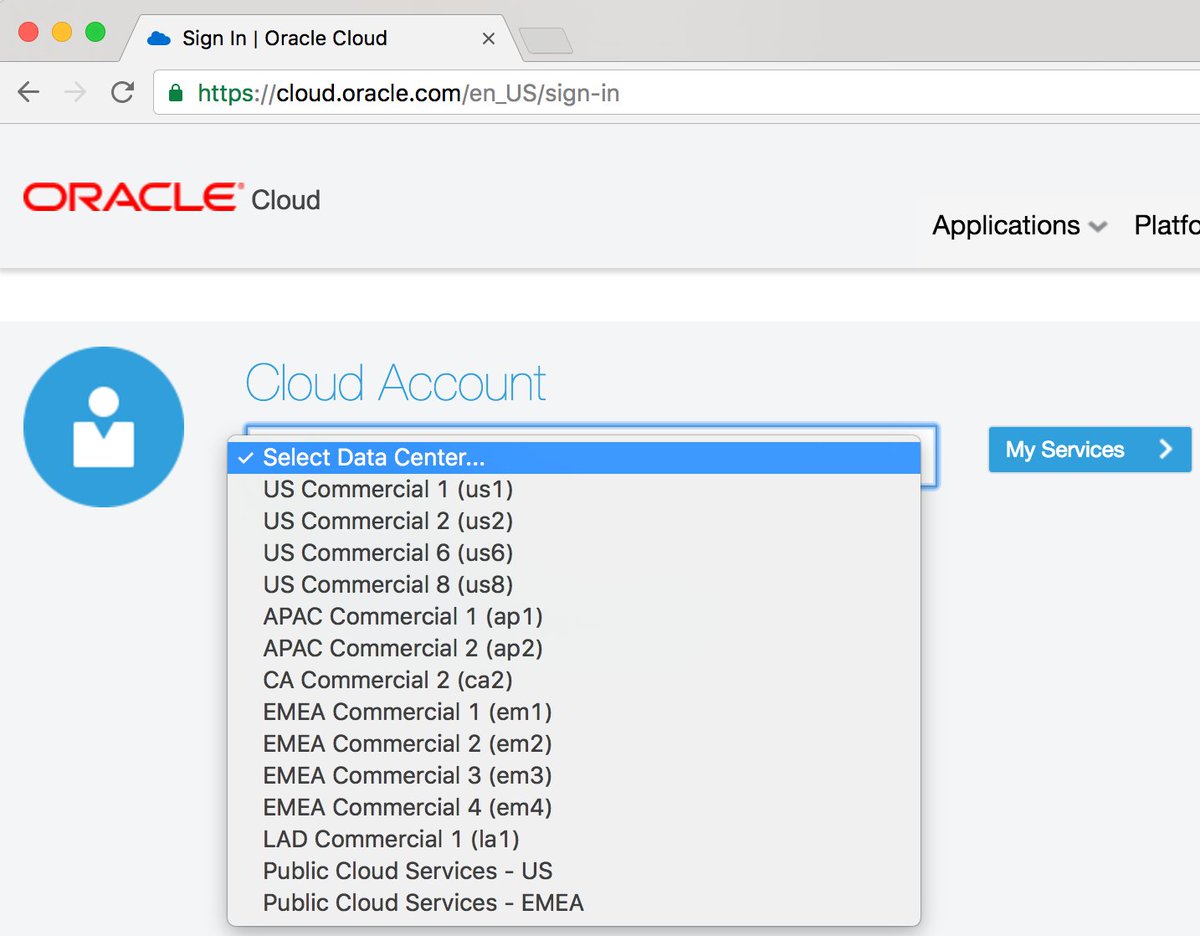Image resolution: width=1200 pixels, height=936 pixels.
Task: Click the browser forward arrow
Action: [75, 93]
